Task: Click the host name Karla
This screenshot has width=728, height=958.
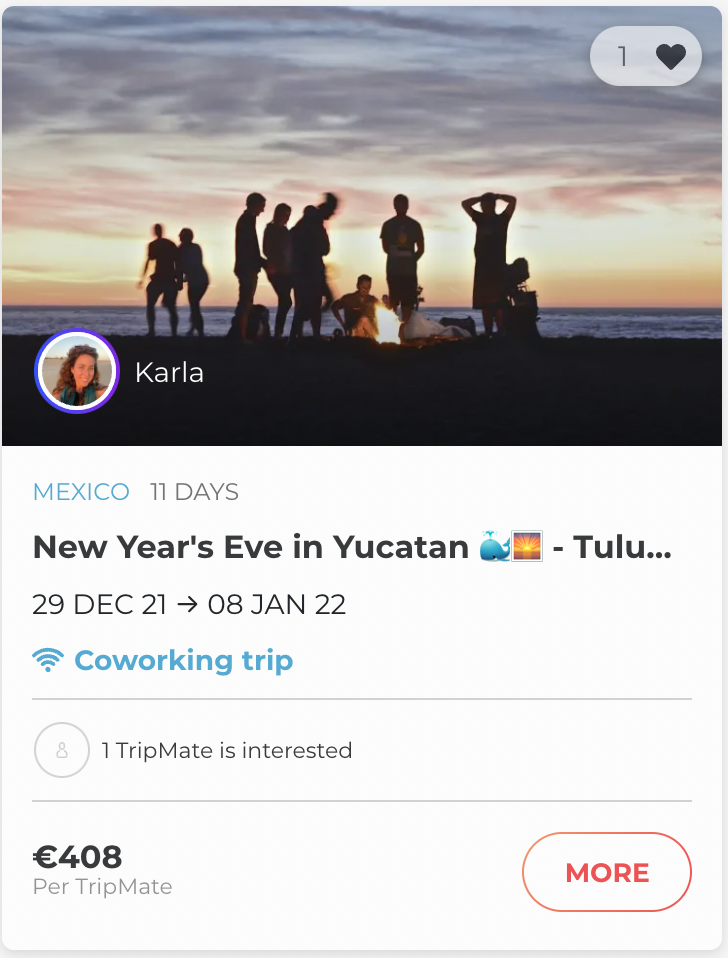Action: pos(169,373)
